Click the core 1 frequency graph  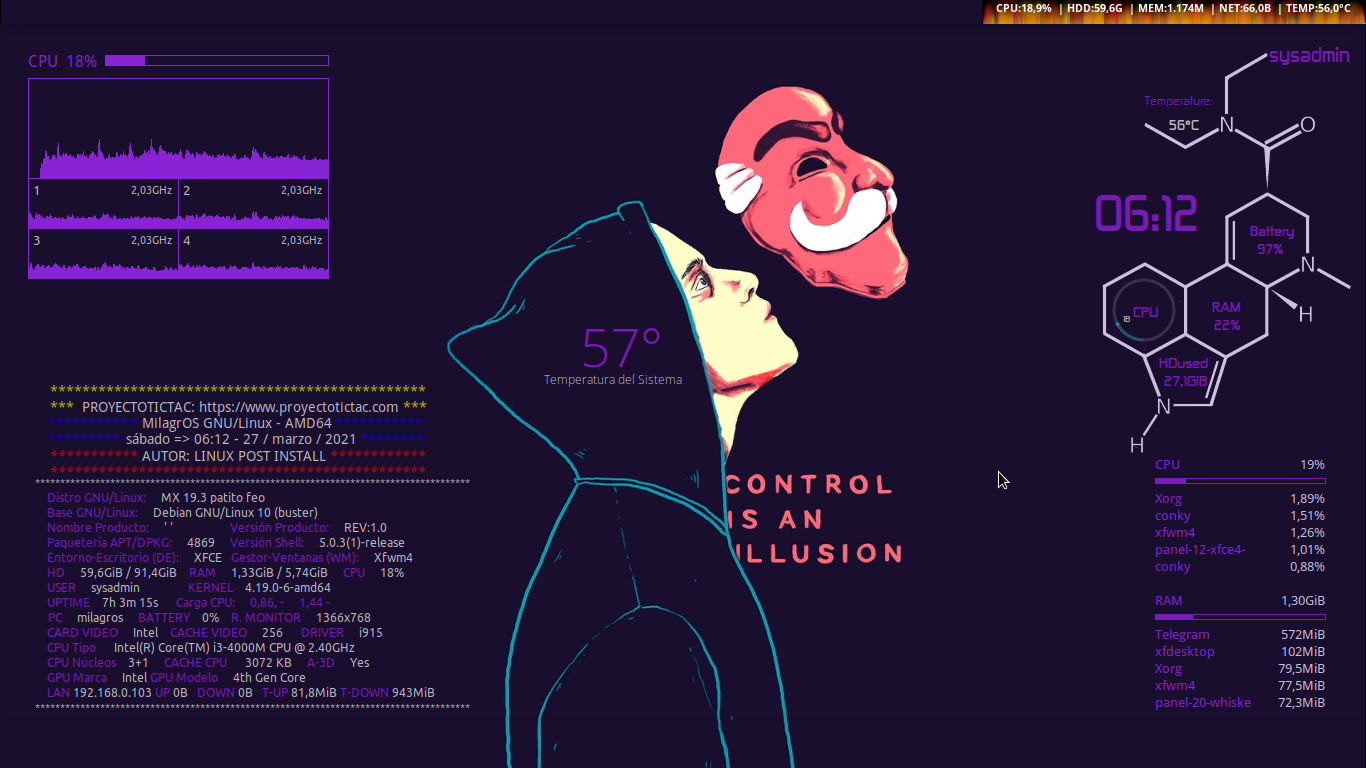coord(104,206)
